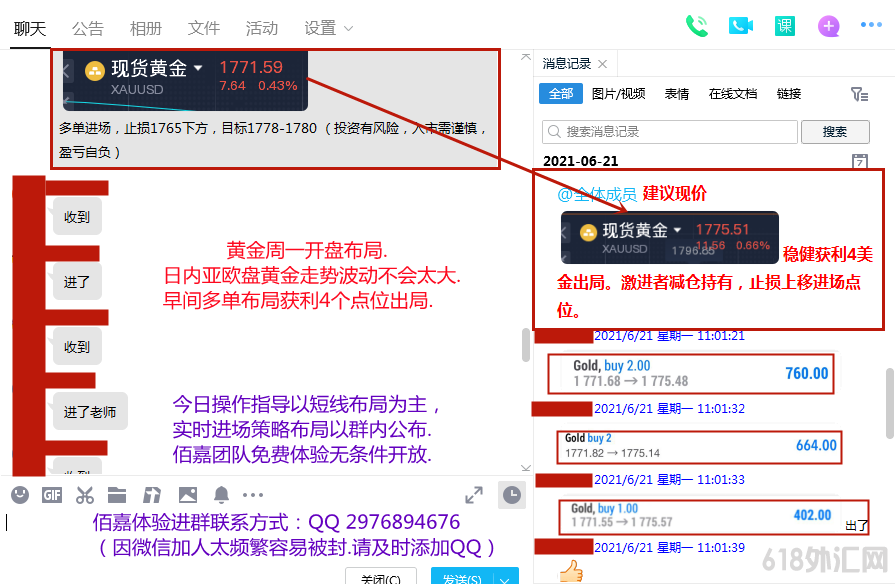This screenshot has height=584, width=895.
Task: Open the 课 lesson feature icon
Action: (785, 26)
